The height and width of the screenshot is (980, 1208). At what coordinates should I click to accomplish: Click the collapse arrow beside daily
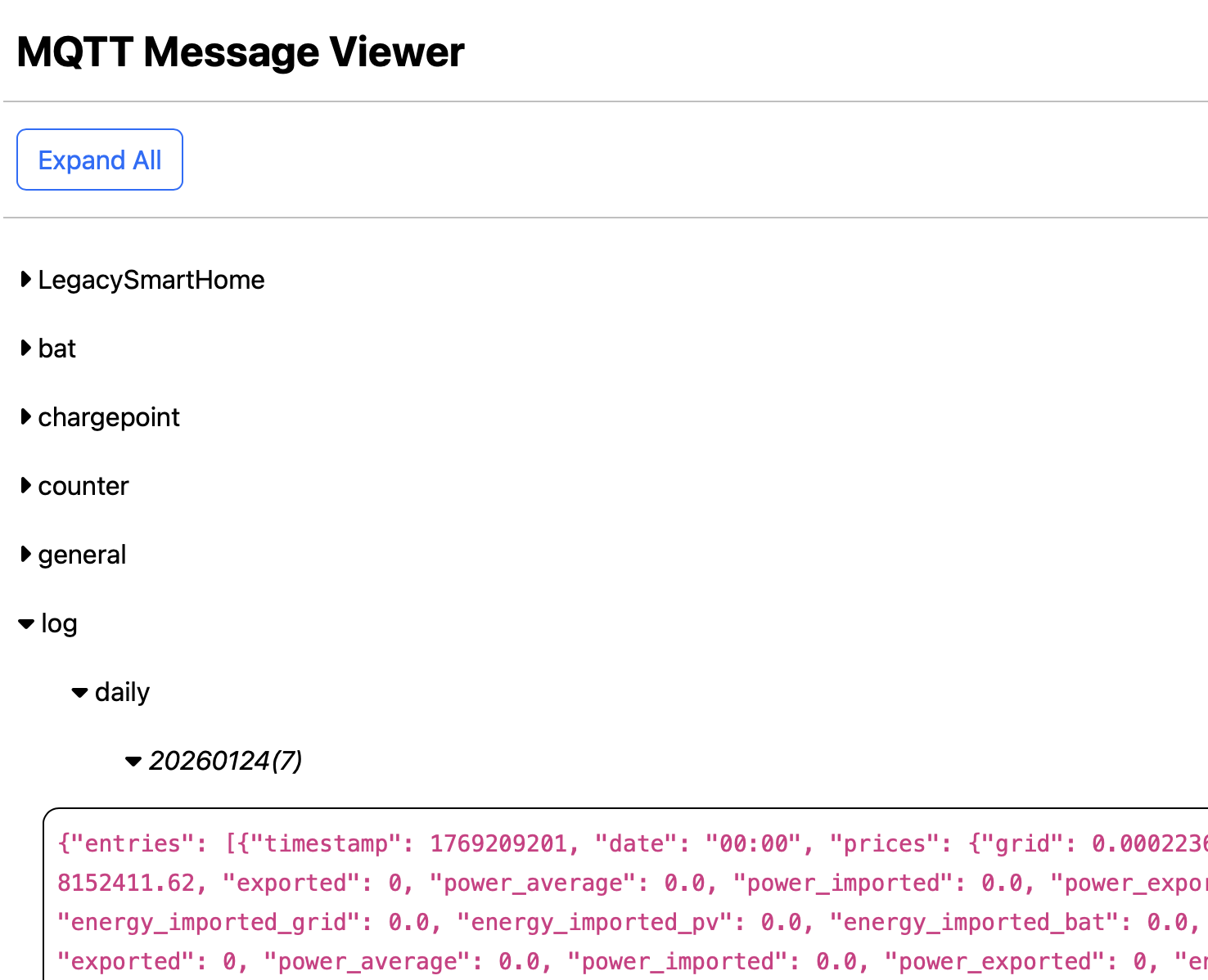(79, 691)
